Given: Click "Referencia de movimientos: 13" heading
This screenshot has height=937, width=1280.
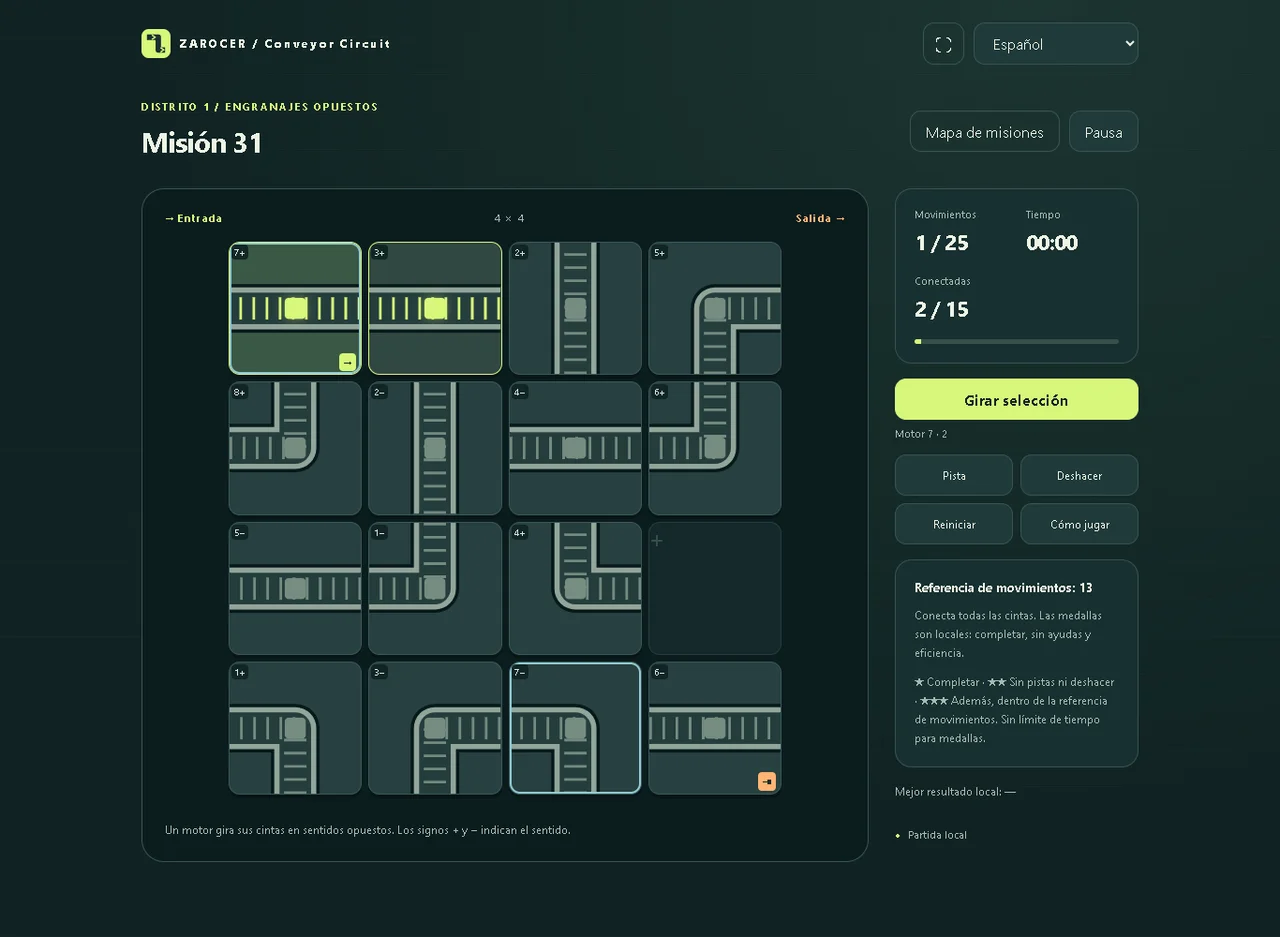Looking at the screenshot, I should [x=1003, y=588].
